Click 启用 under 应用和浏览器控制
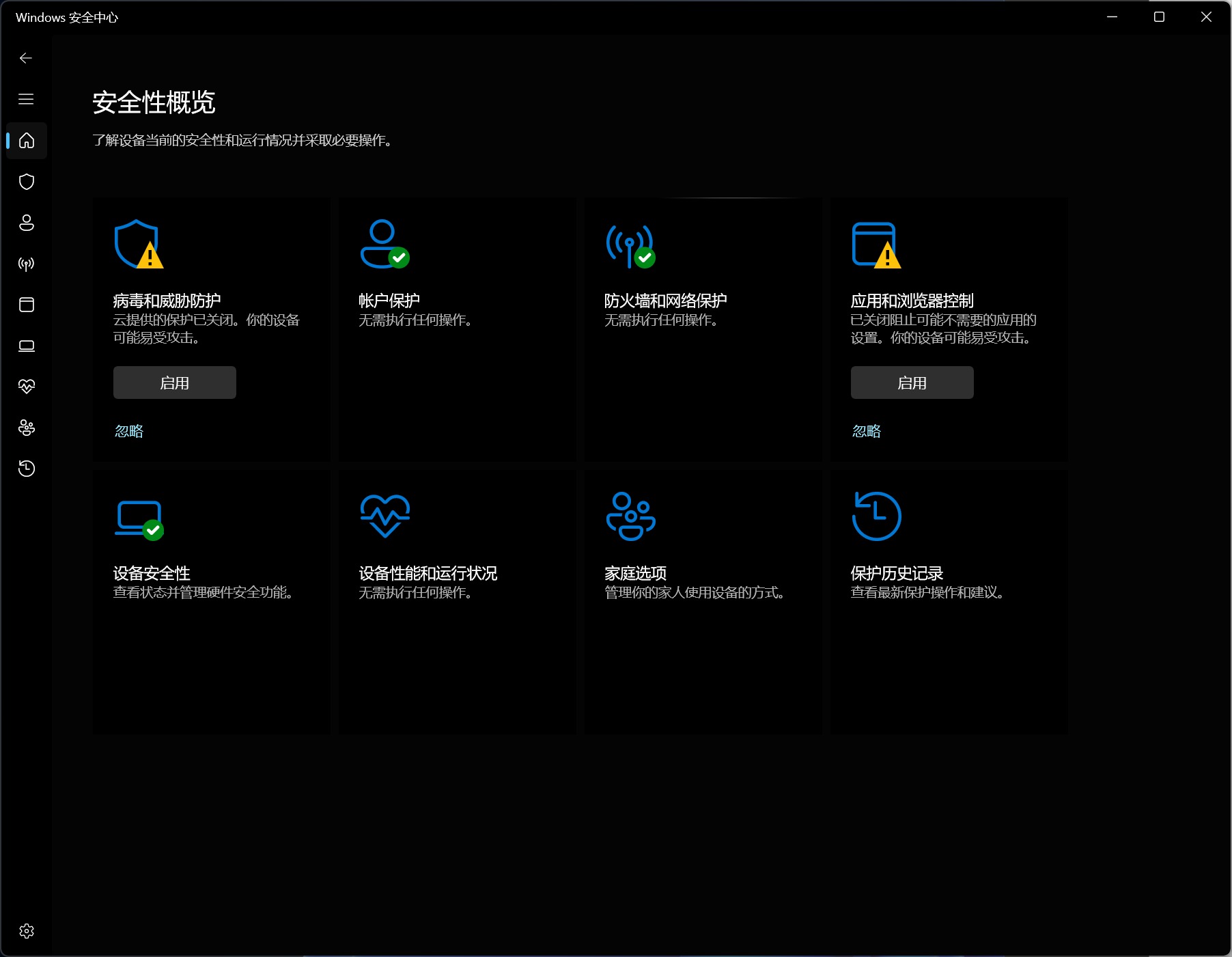 coord(912,383)
